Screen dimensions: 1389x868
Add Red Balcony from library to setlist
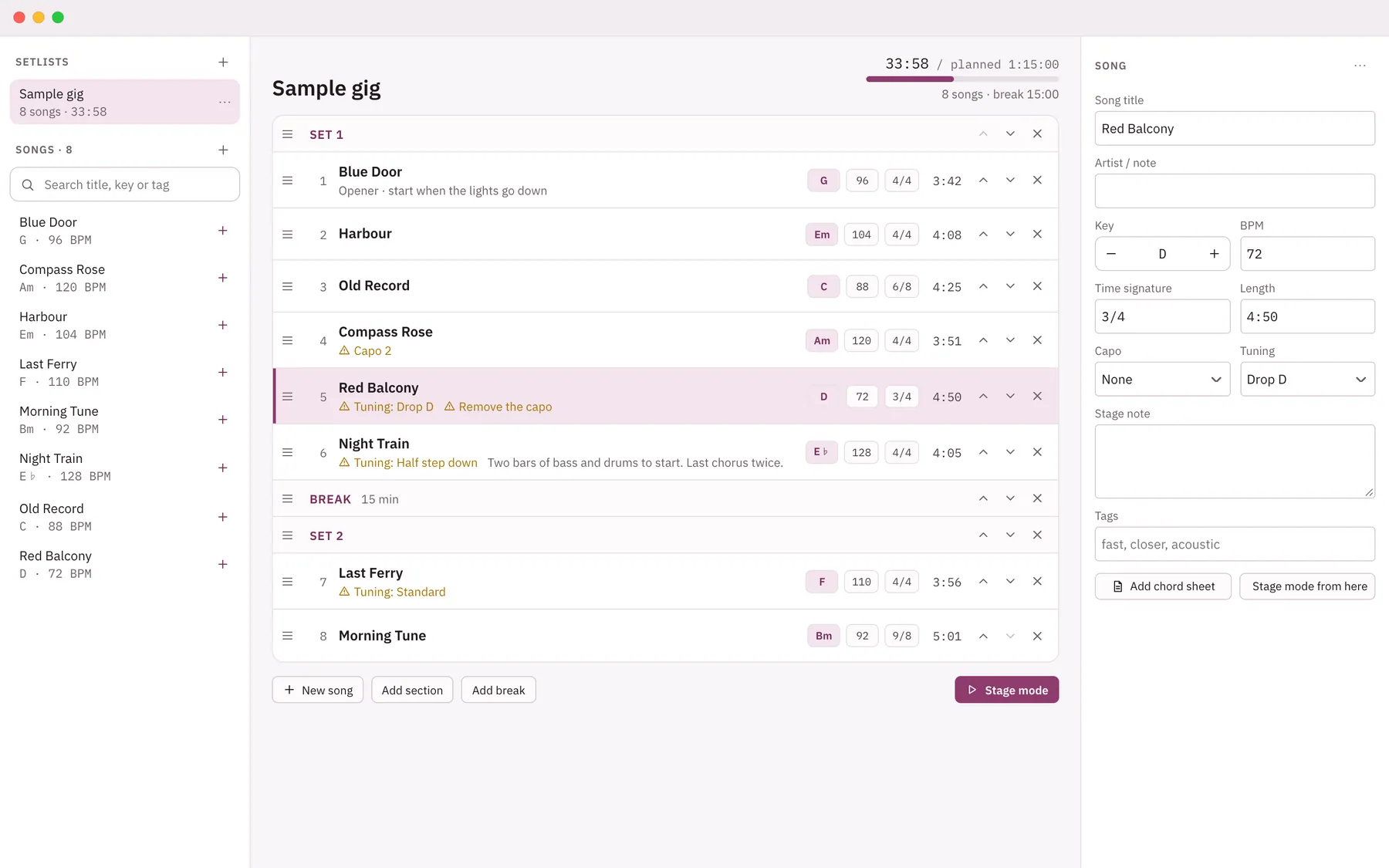[222, 564]
